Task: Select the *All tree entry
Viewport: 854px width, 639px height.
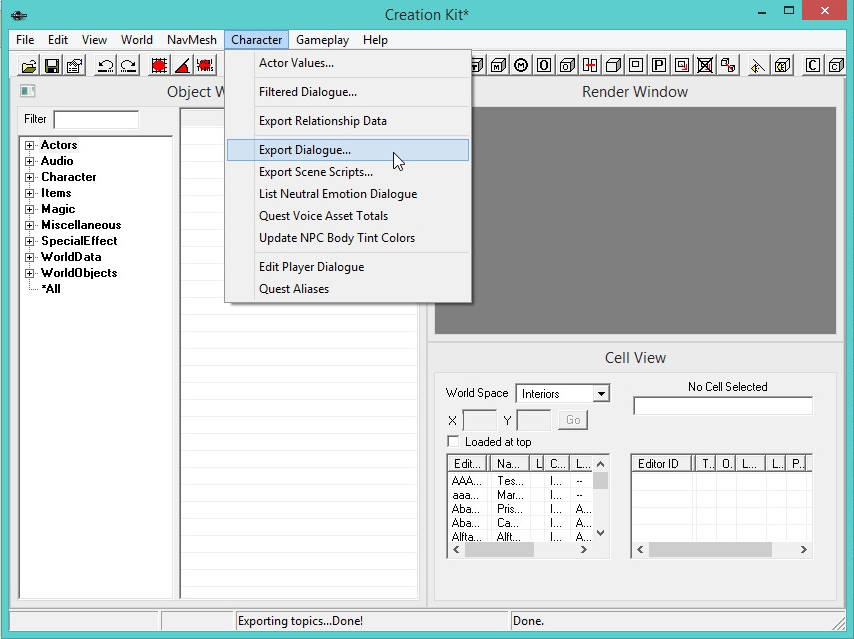Action: point(51,289)
